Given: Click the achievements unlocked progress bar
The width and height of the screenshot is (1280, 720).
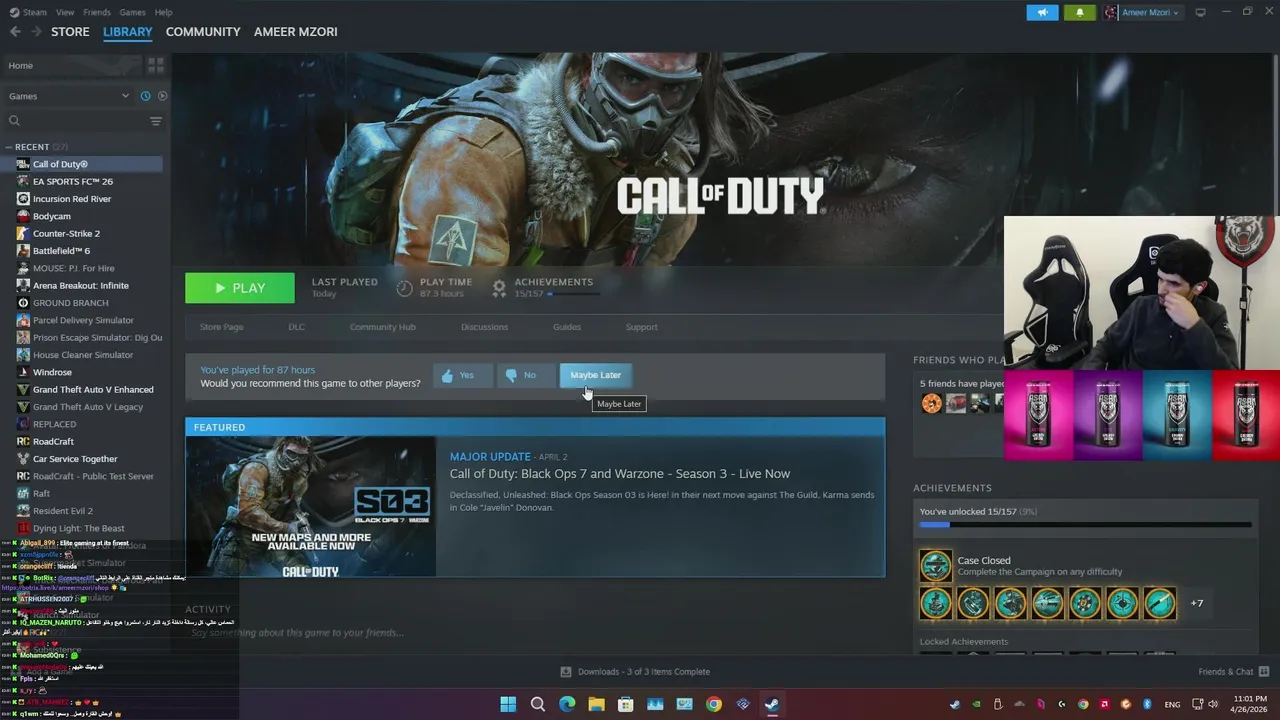Looking at the screenshot, I should point(1085,524).
